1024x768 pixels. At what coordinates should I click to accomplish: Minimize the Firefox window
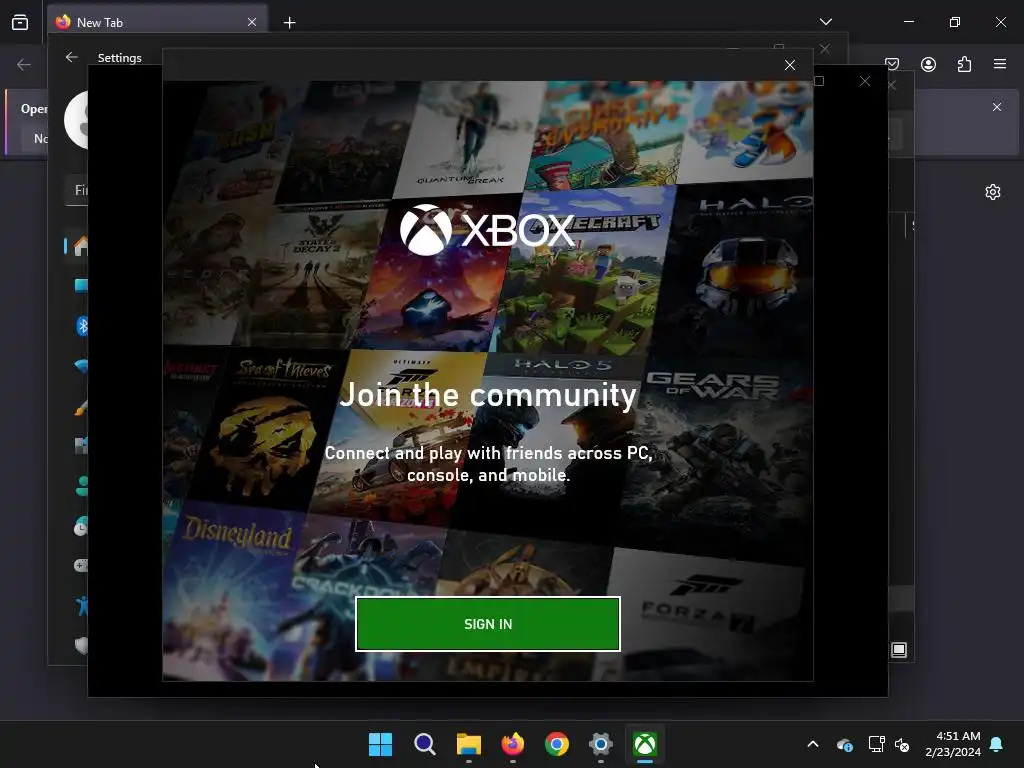coord(908,22)
